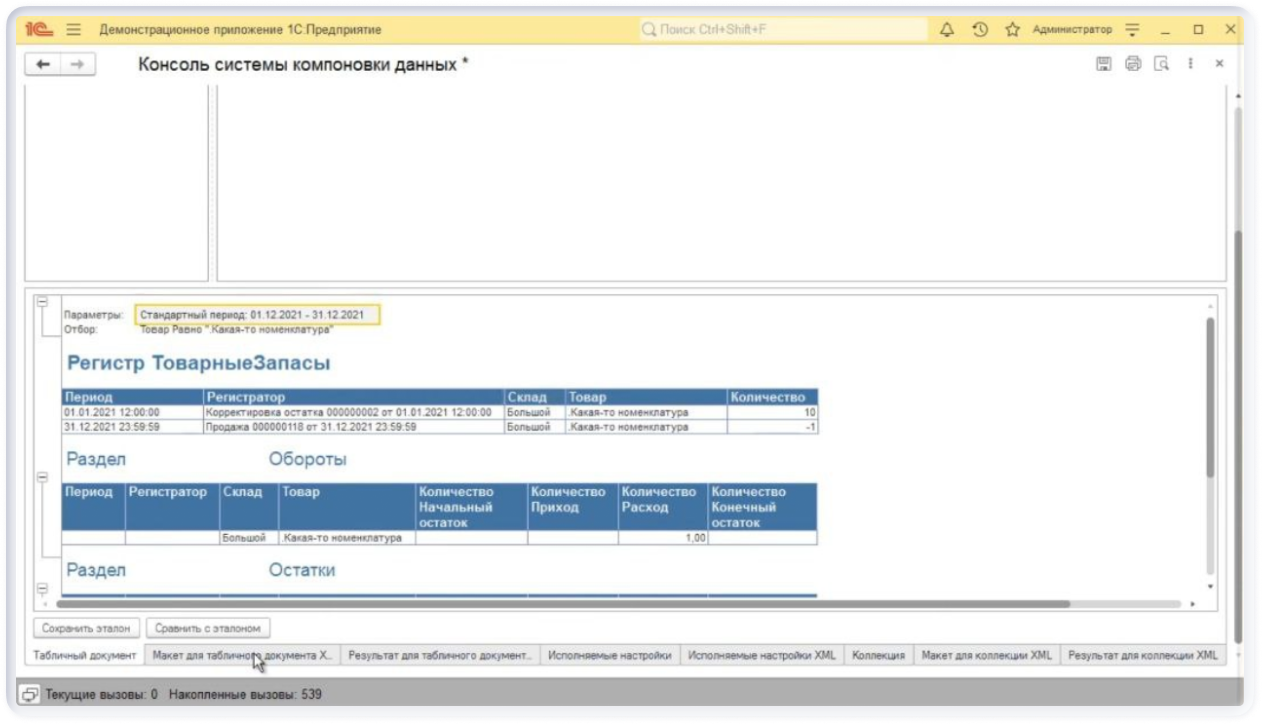The height and width of the screenshot is (724, 1262).
Task: Go back with the left arrow
Action: [42, 64]
